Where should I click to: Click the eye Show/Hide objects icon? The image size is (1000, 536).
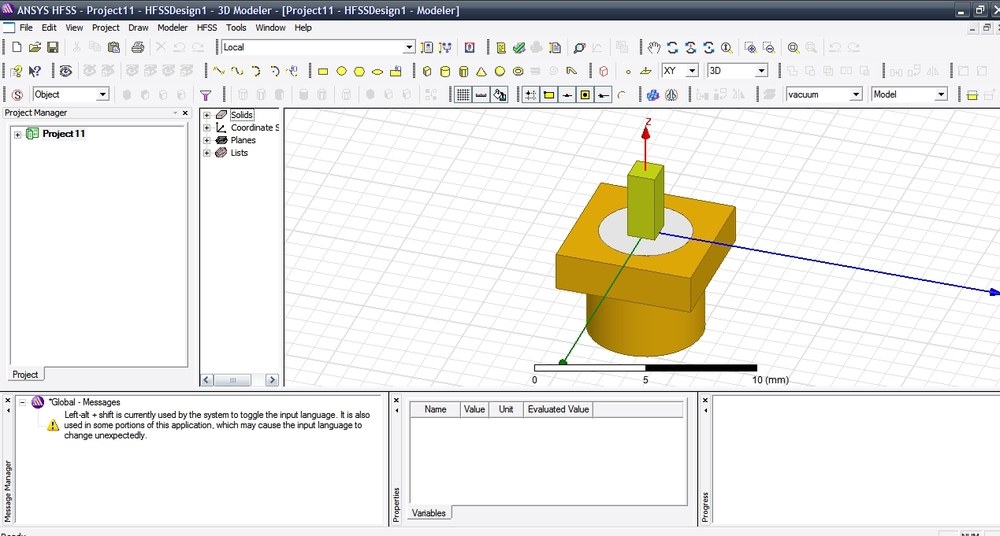[66, 71]
